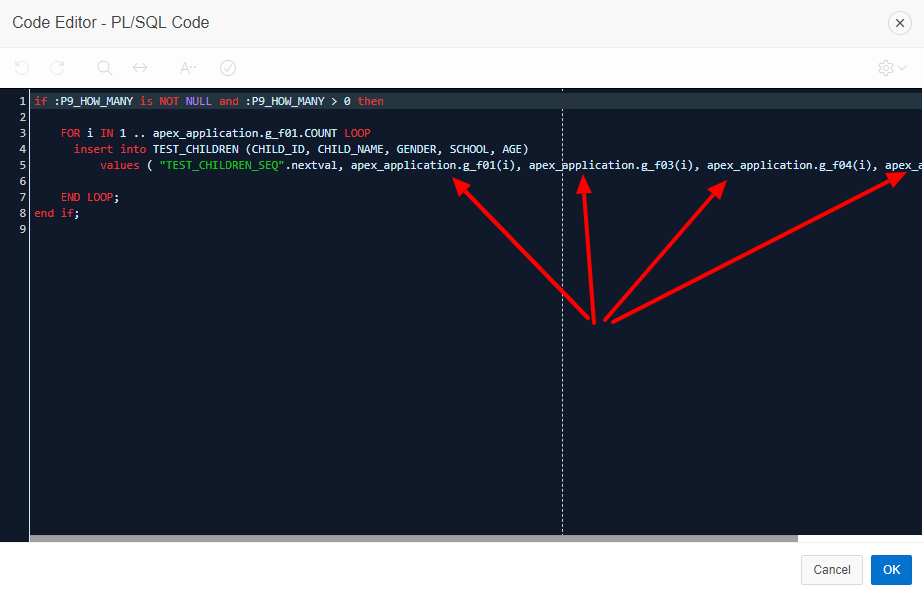Image resolution: width=924 pixels, height=594 pixels.
Task: Click line number 5 in gutter
Action: coord(22,165)
